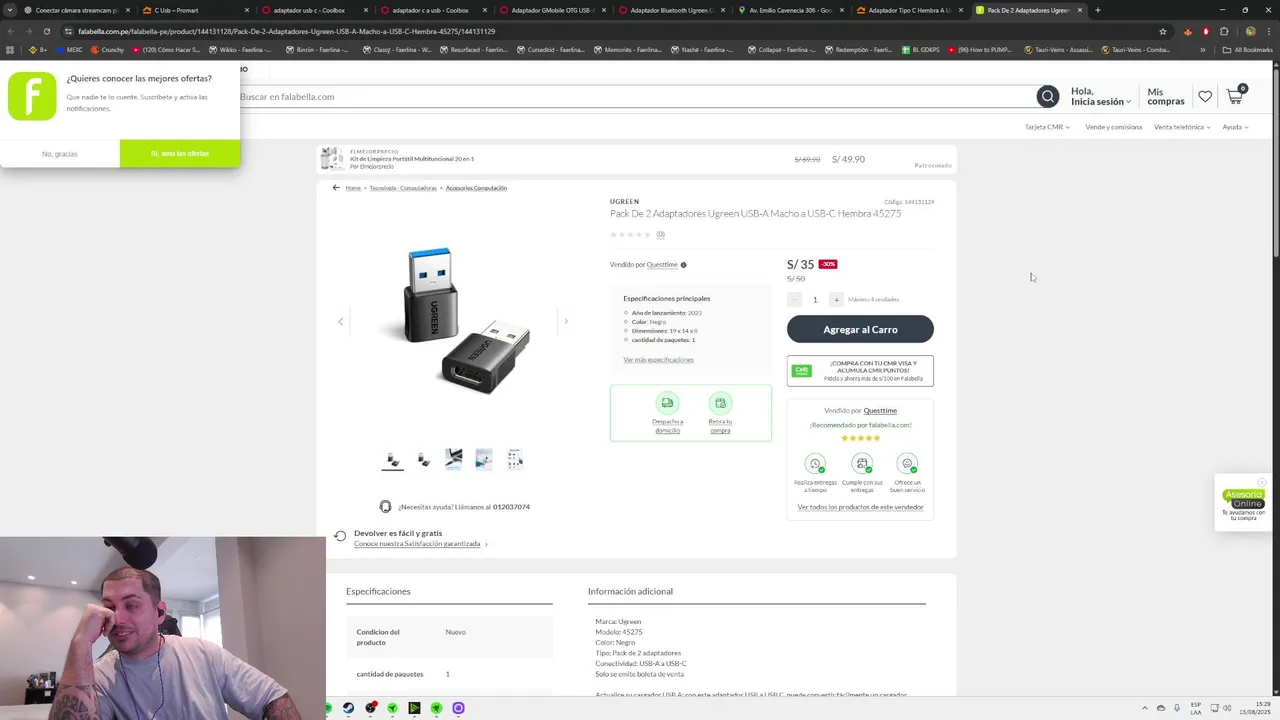Open Accesorios Computación breadcrumb

[x=476, y=188]
